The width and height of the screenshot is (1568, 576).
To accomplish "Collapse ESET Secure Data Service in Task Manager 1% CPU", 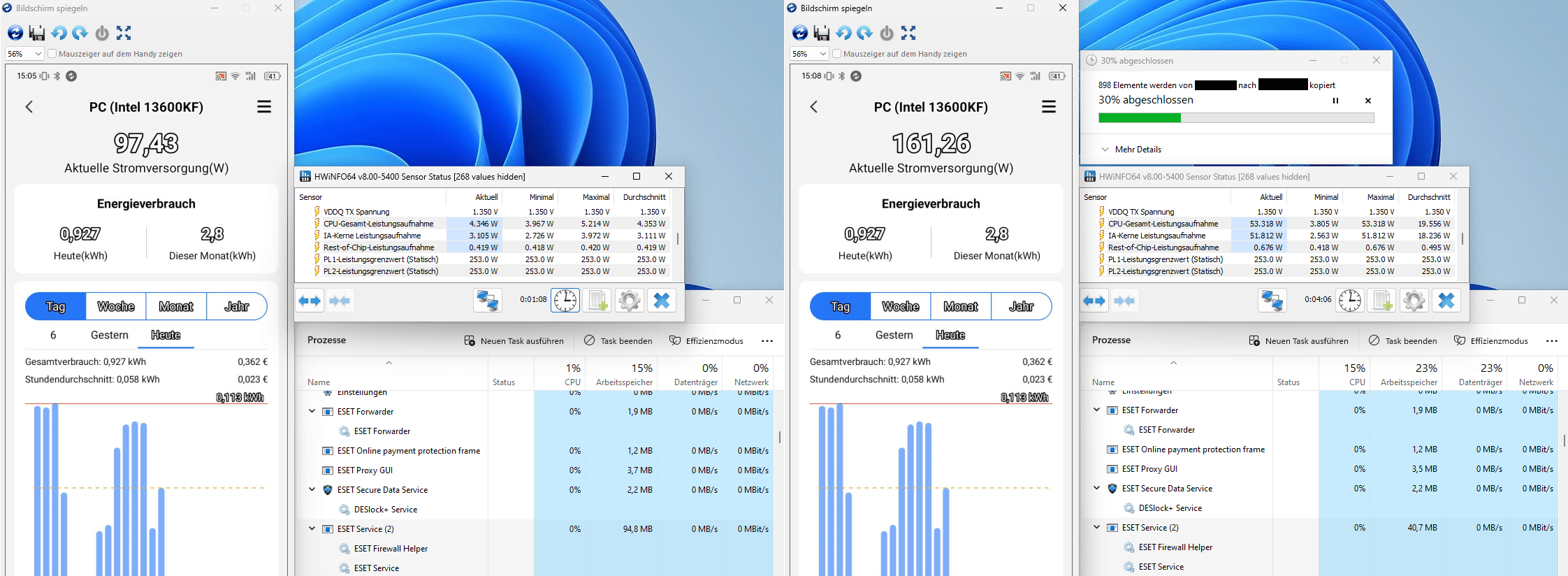I will (x=312, y=490).
